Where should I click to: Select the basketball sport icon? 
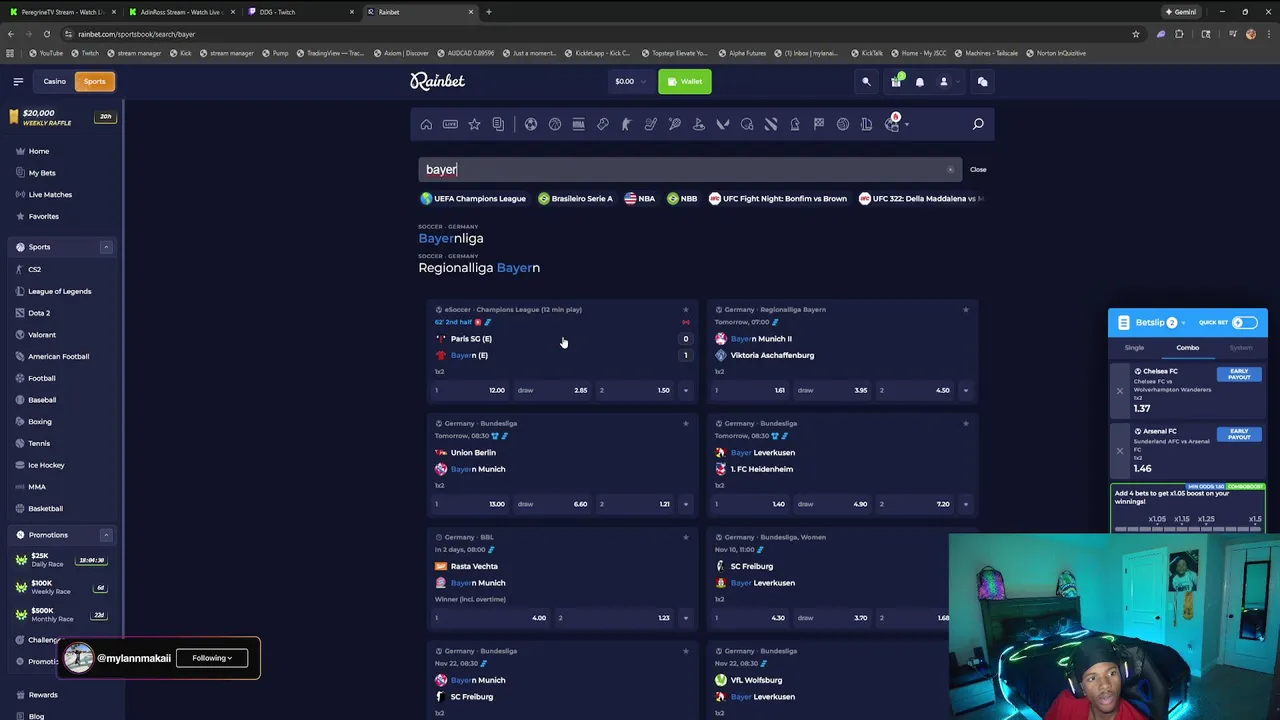[555, 124]
